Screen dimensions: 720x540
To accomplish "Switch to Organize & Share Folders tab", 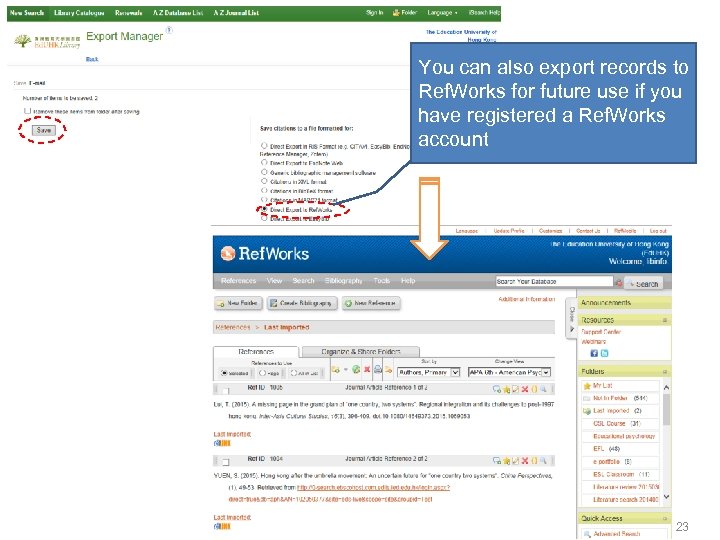I will point(360,352).
